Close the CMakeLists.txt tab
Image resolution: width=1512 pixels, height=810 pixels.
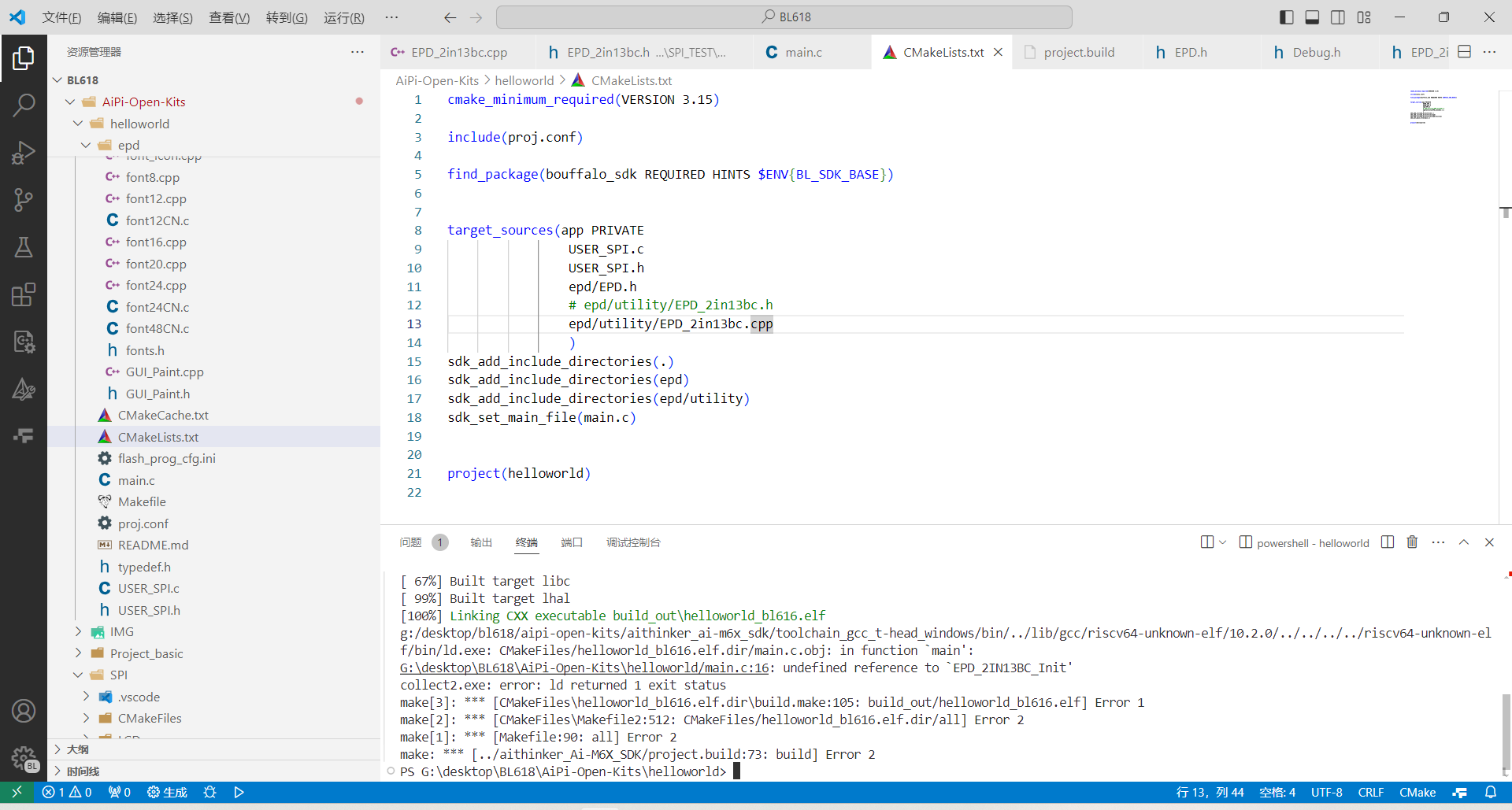[998, 52]
